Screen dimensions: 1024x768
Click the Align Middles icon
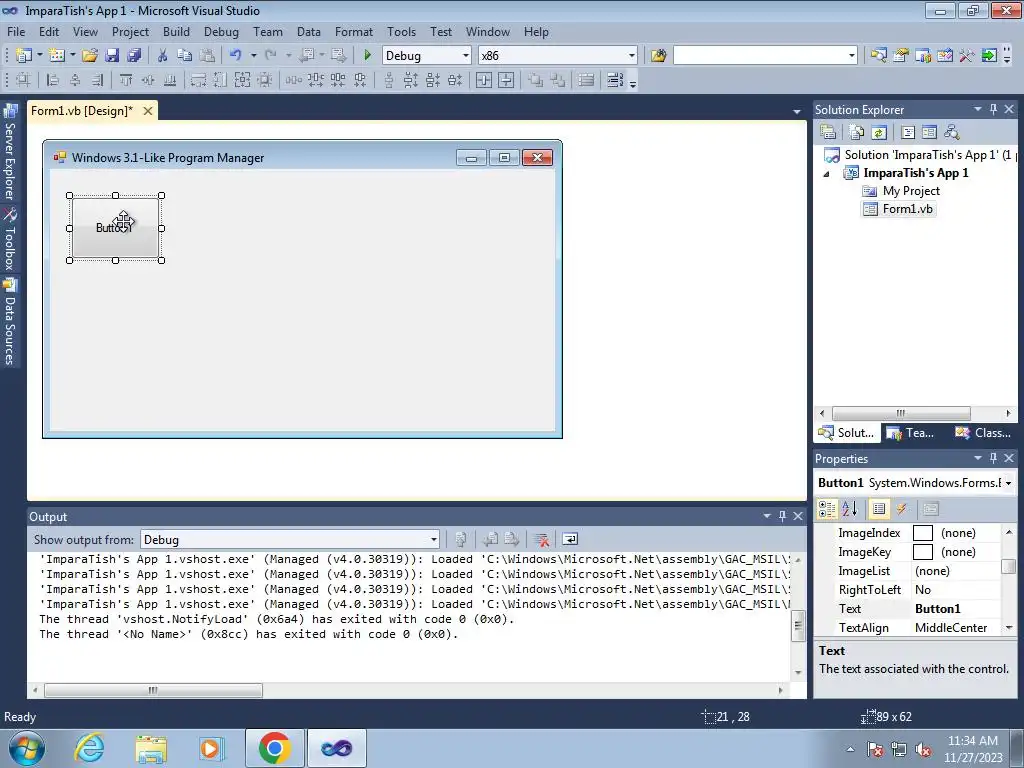click(148, 80)
